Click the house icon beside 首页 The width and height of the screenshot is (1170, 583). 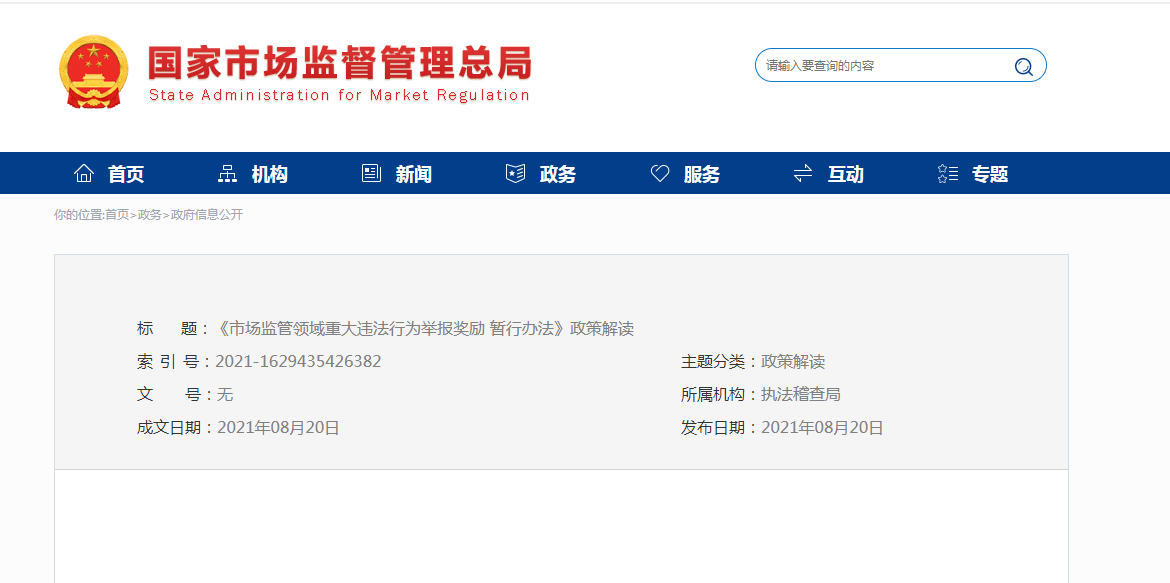click(84, 173)
